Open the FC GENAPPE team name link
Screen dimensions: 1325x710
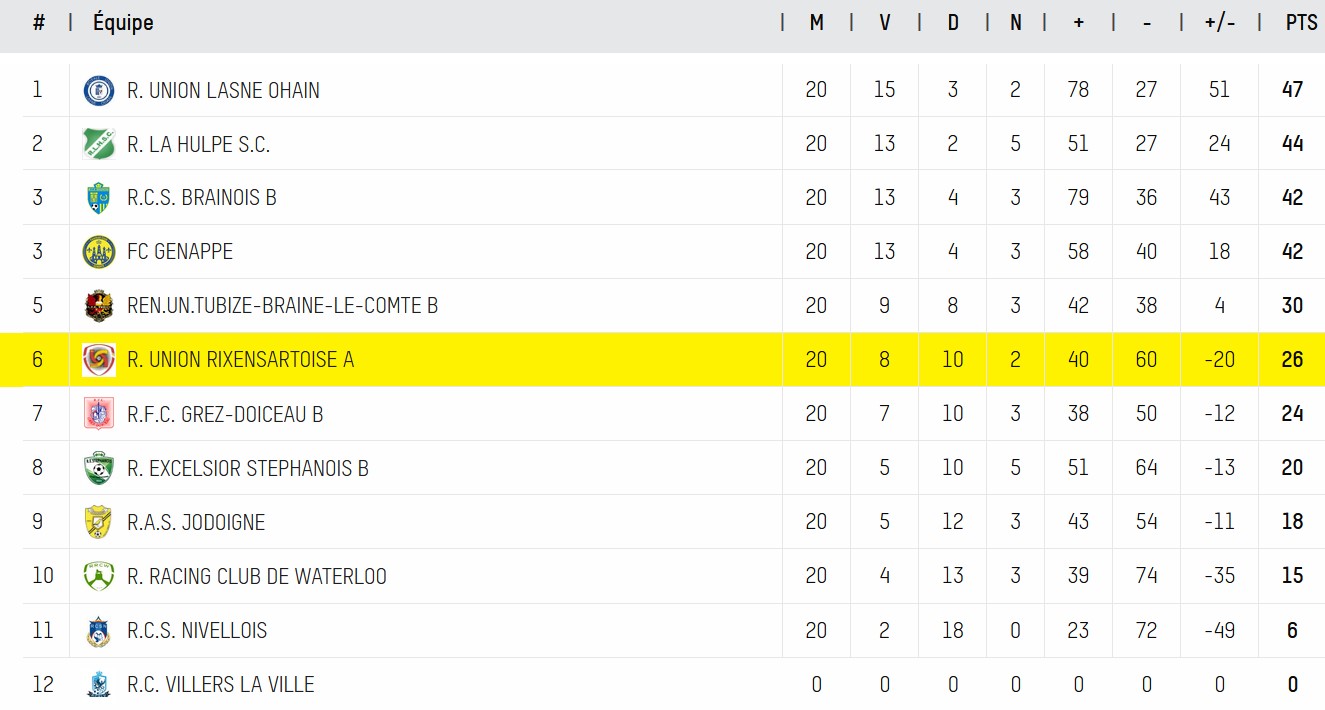(x=180, y=252)
